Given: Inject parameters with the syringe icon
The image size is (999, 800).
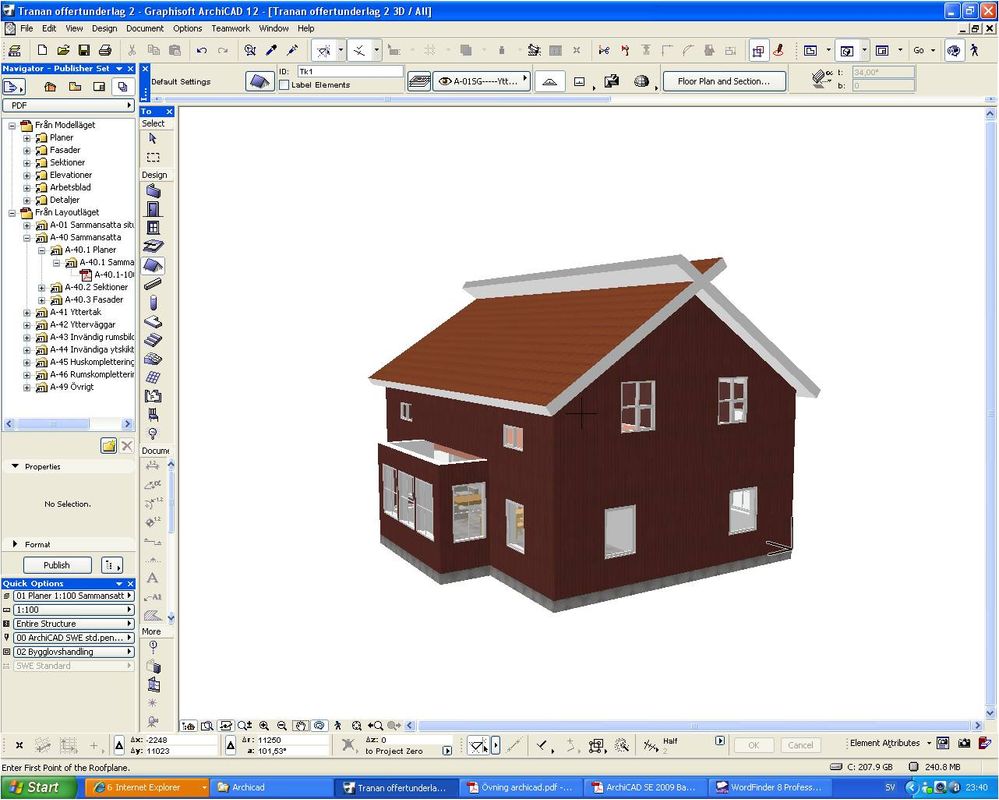Looking at the screenshot, I should pos(292,50).
